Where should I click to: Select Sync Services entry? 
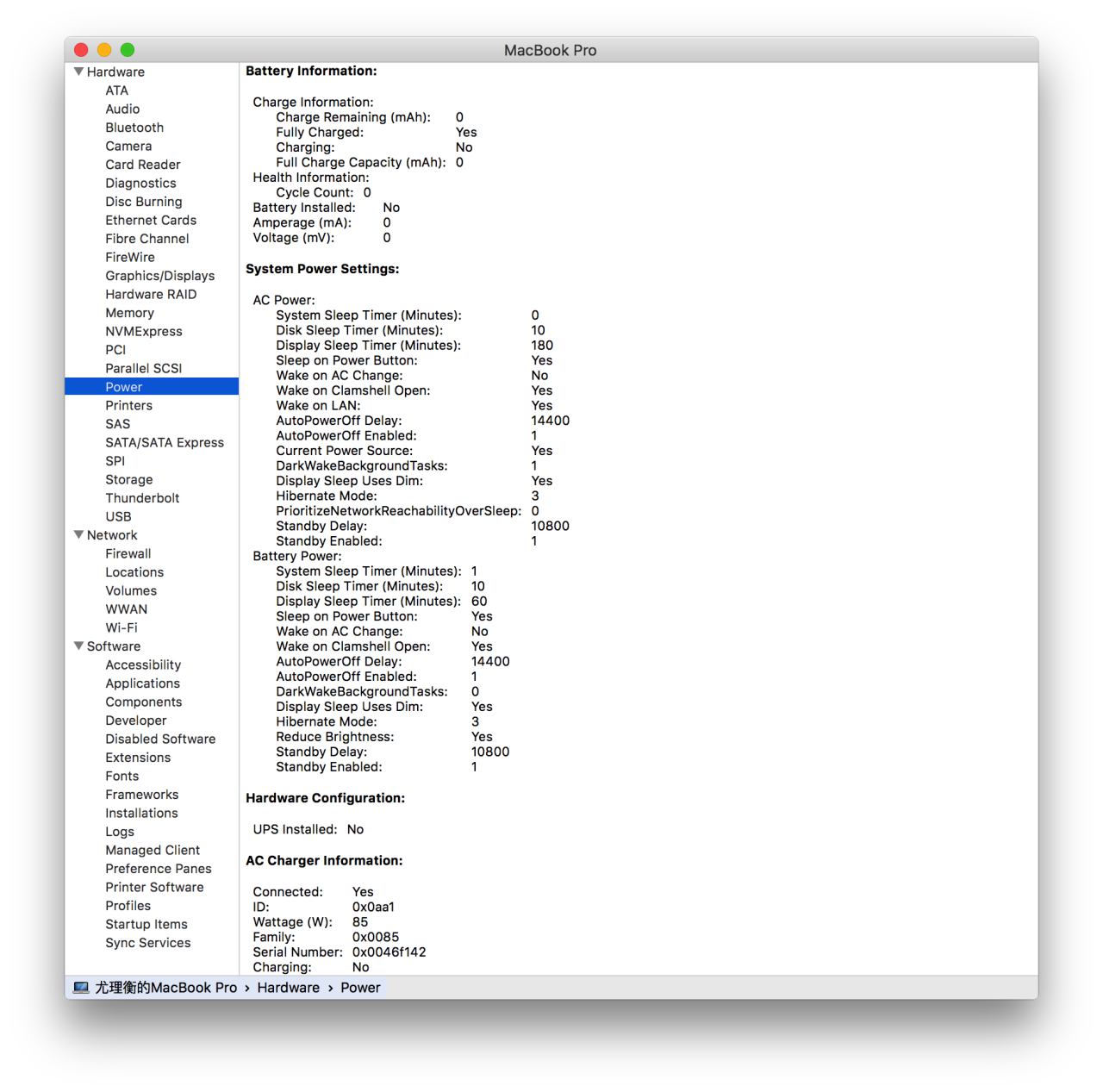click(148, 943)
